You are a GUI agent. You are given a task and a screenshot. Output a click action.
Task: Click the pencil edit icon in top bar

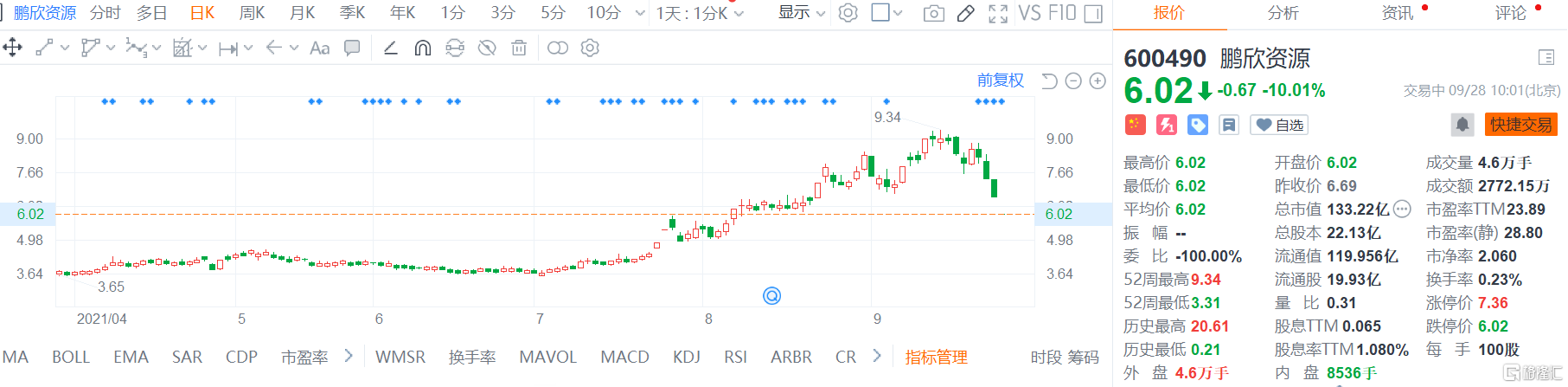click(966, 13)
